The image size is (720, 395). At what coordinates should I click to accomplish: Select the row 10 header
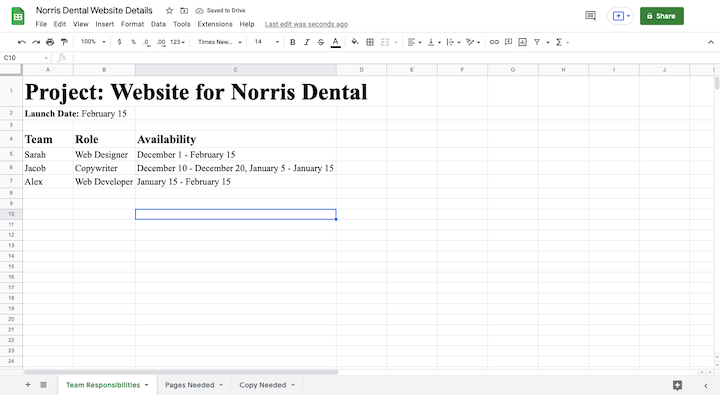11,214
